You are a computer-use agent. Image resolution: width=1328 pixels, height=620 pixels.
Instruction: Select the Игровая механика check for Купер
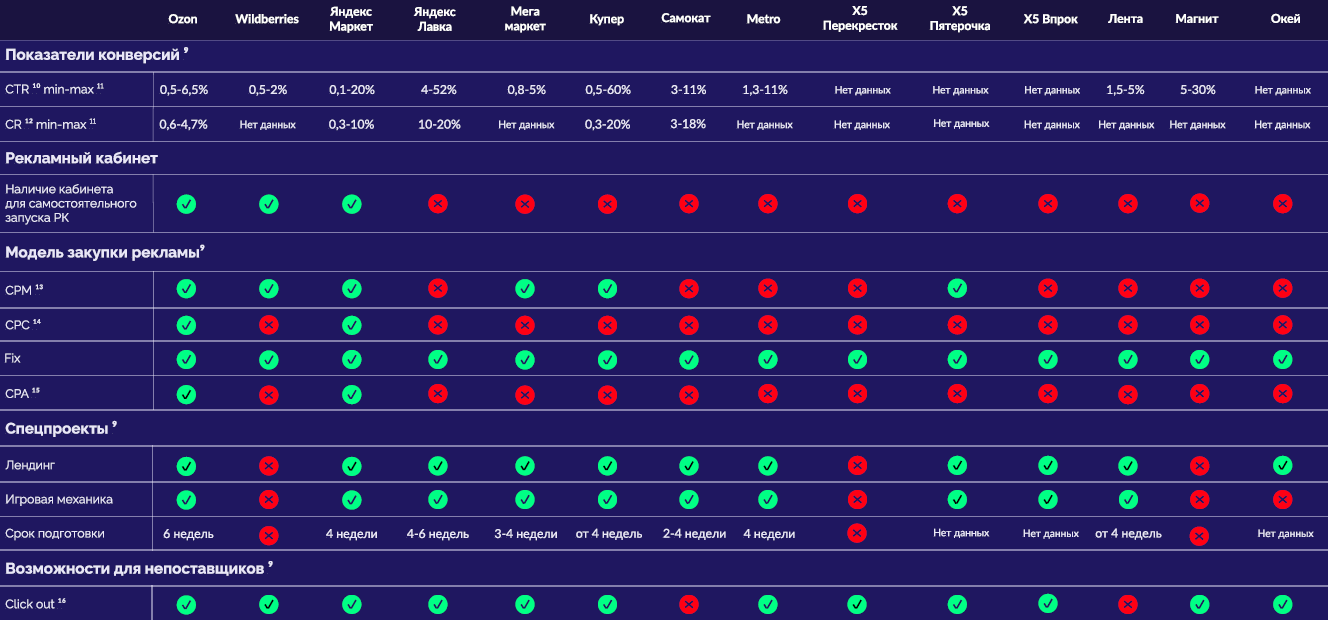[607, 499]
